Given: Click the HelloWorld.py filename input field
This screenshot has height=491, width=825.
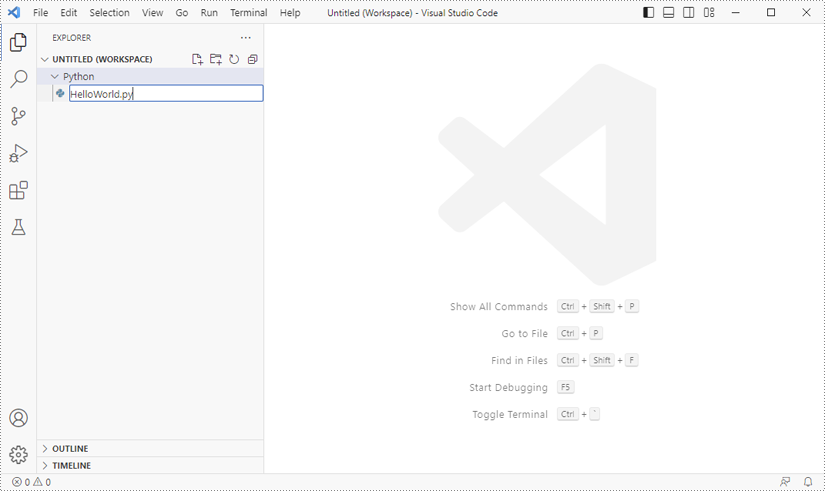Looking at the screenshot, I should [166, 94].
